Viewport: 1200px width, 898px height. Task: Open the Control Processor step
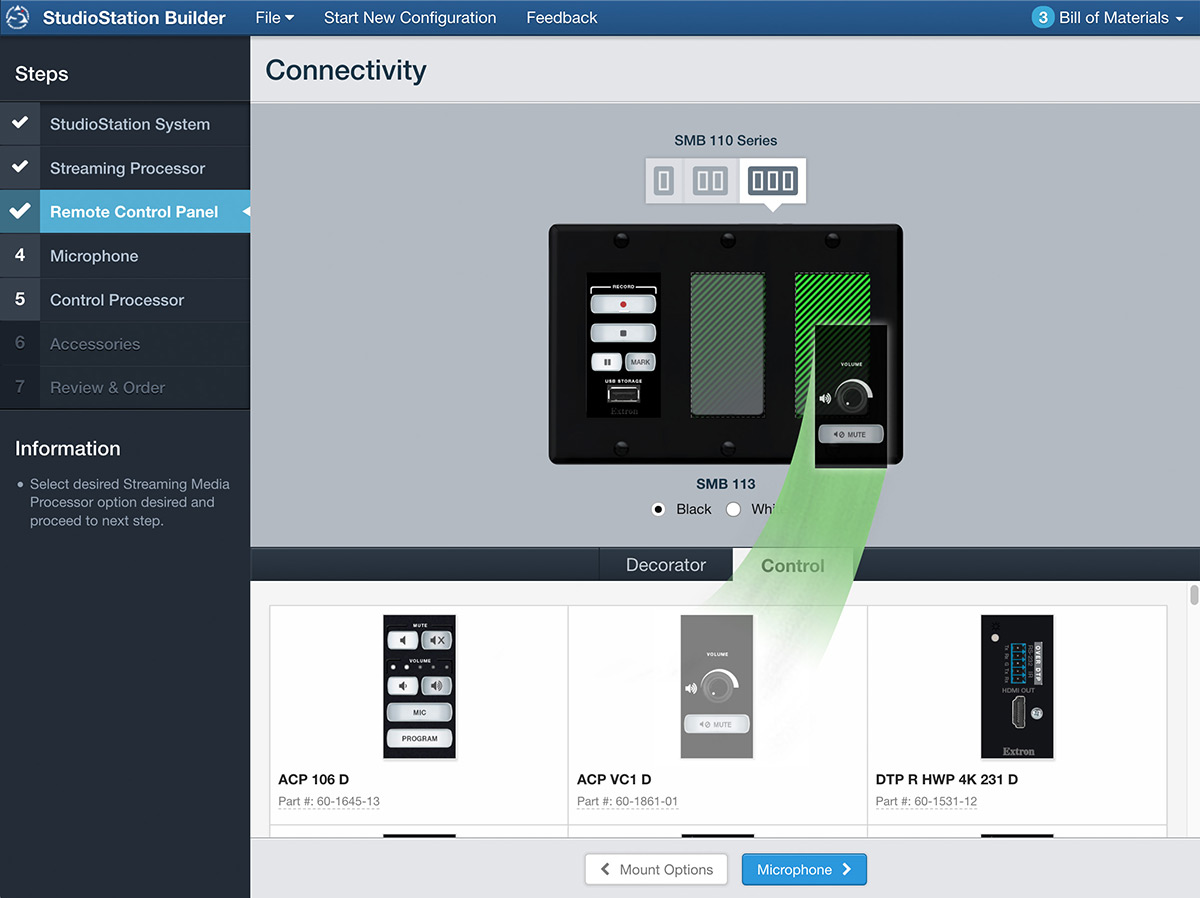pos(125,300)
